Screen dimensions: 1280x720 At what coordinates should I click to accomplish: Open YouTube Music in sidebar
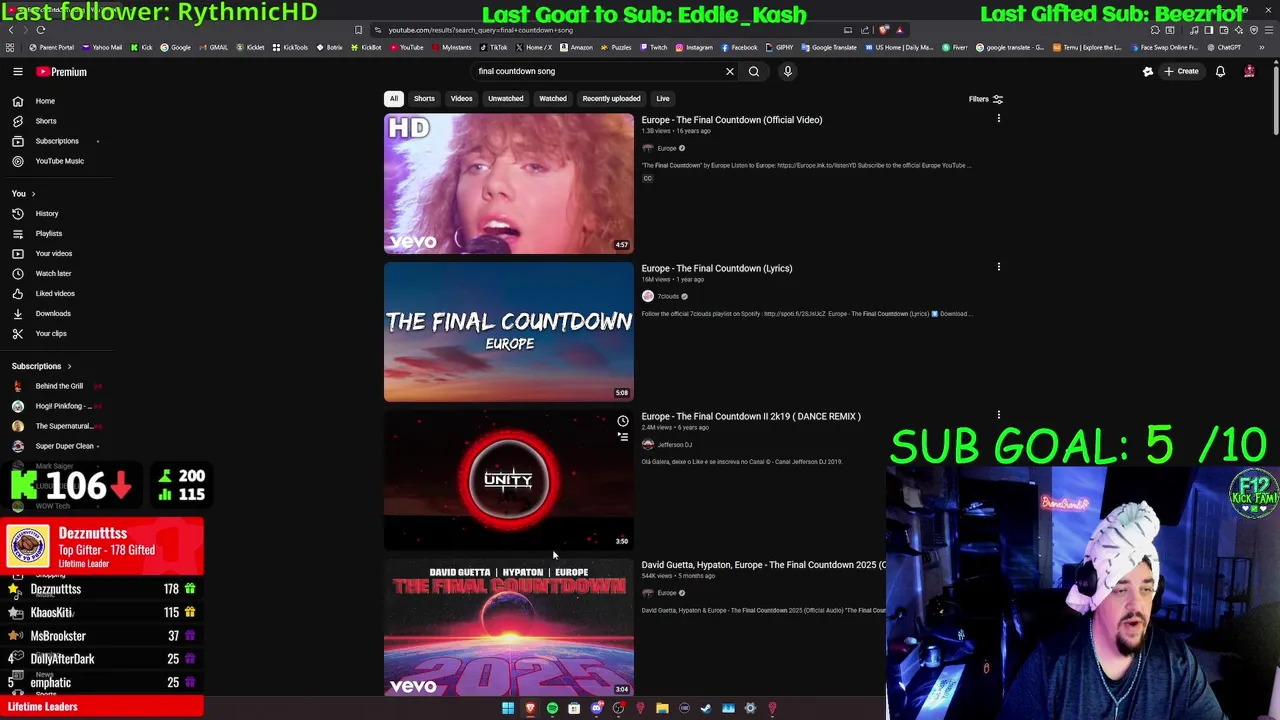[x=59, y=161]
